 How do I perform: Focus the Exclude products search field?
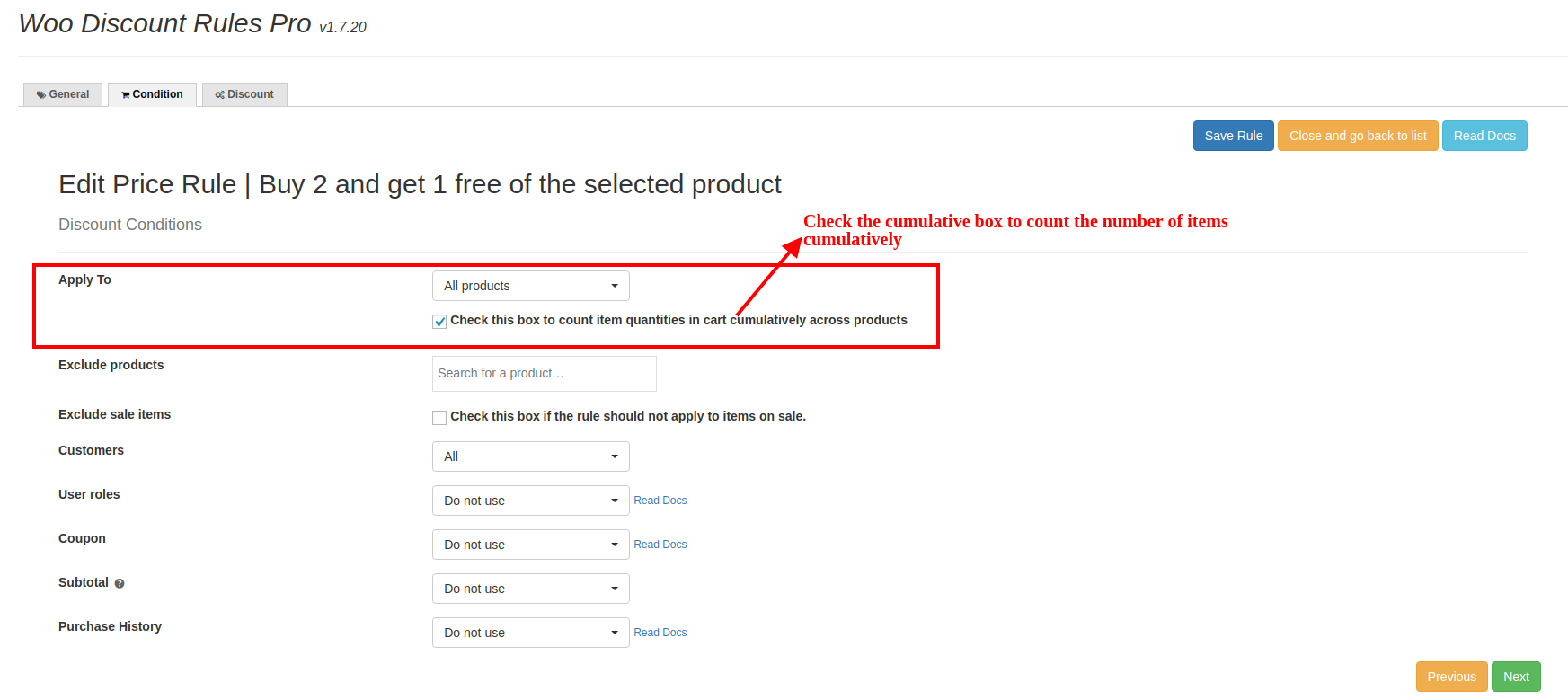pyautogui.click(x=544, y=373)
